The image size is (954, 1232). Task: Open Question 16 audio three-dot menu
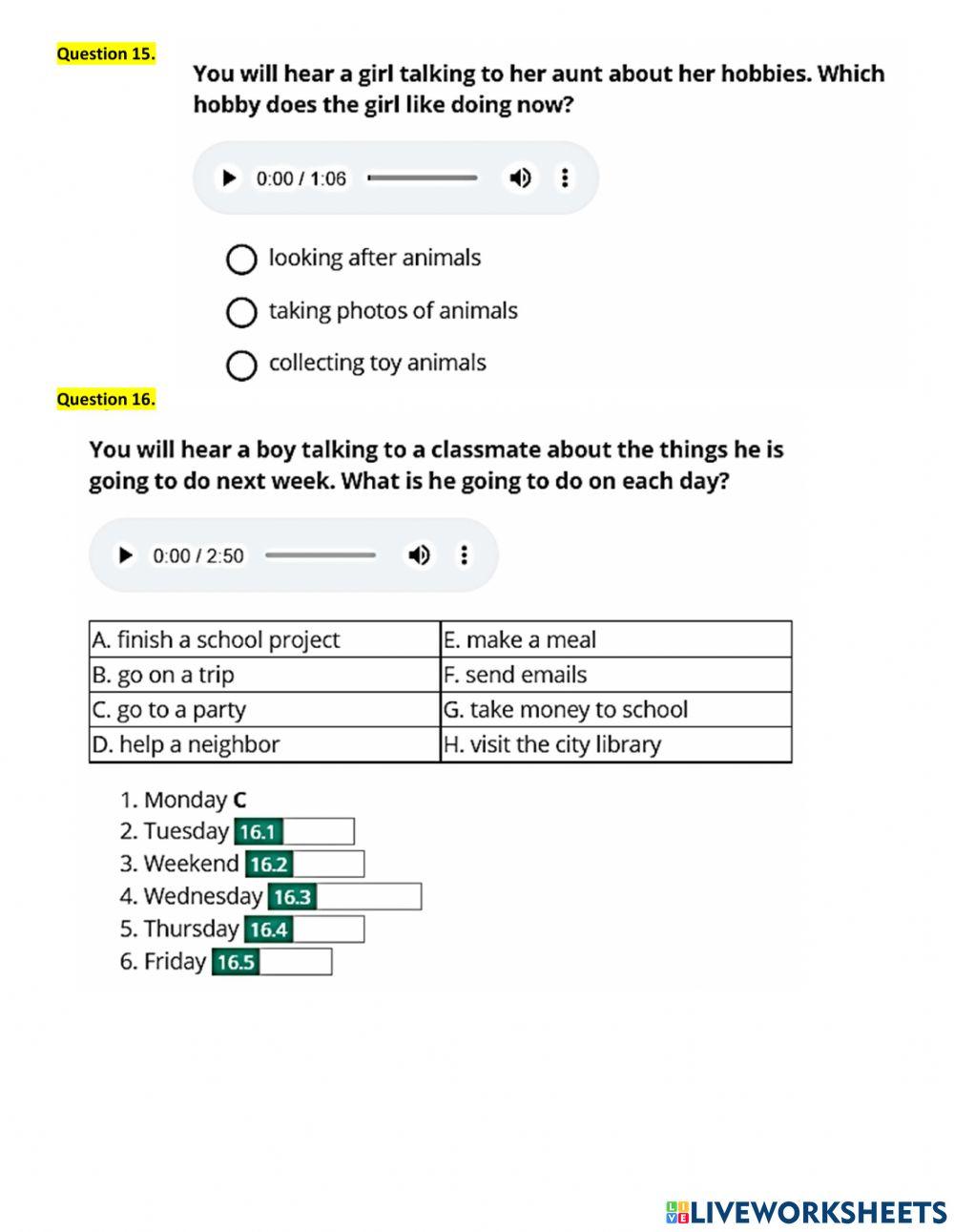click(464, 555)
